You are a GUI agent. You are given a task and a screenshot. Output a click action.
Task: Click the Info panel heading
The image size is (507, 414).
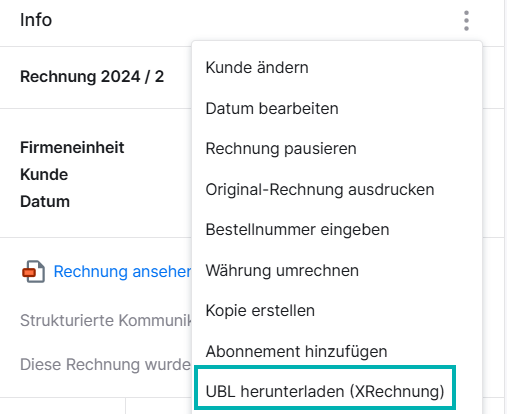point(36,20)
